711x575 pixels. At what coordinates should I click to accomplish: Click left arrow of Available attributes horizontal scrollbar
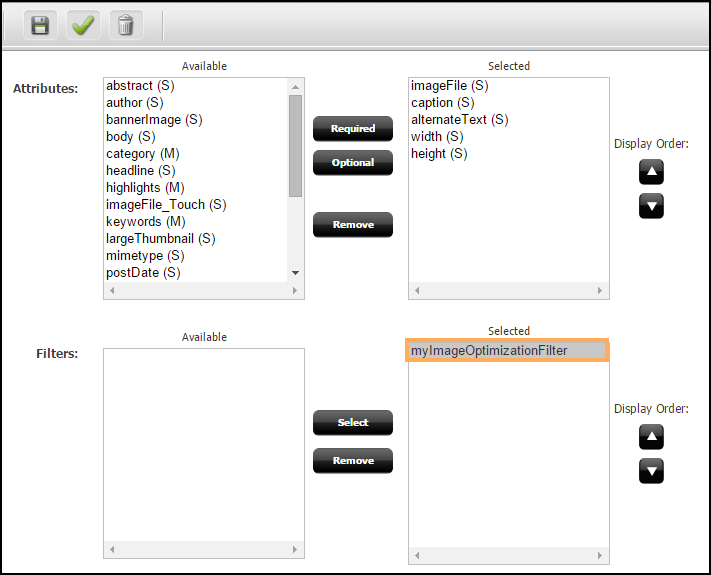point(112,290)
